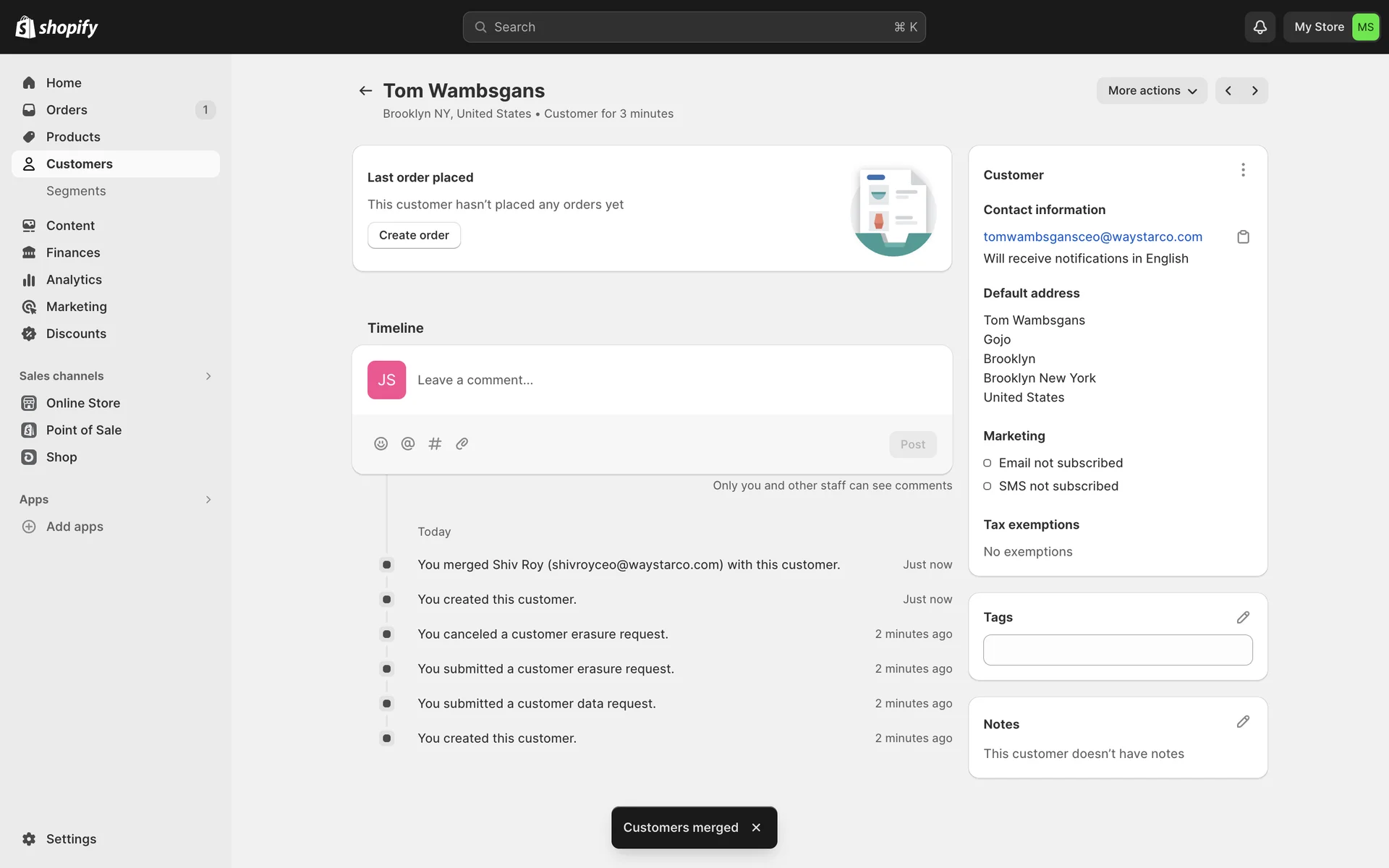
Task: Click the emoji icon in comment toolbar
Action: pyautogui.click(x=381, y=443)
